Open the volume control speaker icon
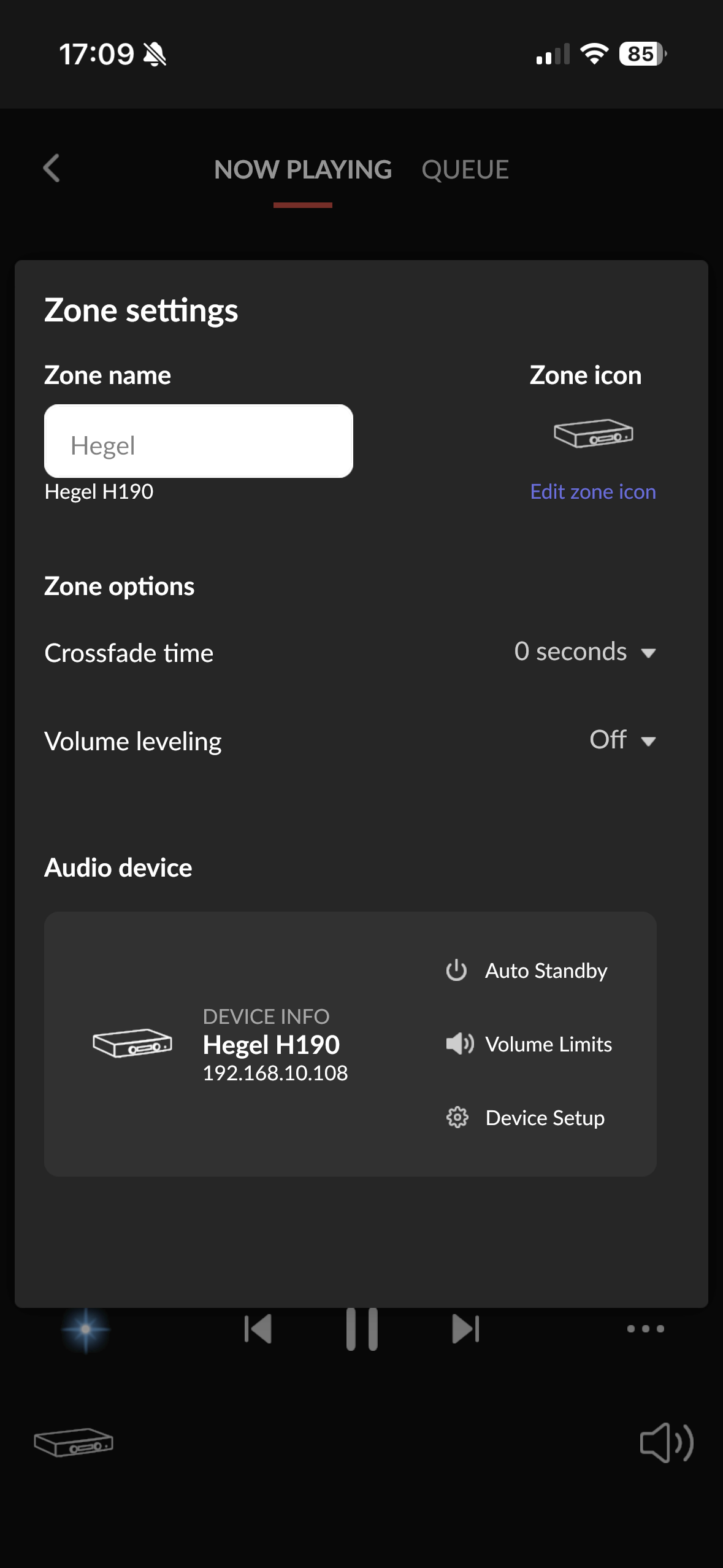This screenshot has height=1568, width=723. point(666,1443)
